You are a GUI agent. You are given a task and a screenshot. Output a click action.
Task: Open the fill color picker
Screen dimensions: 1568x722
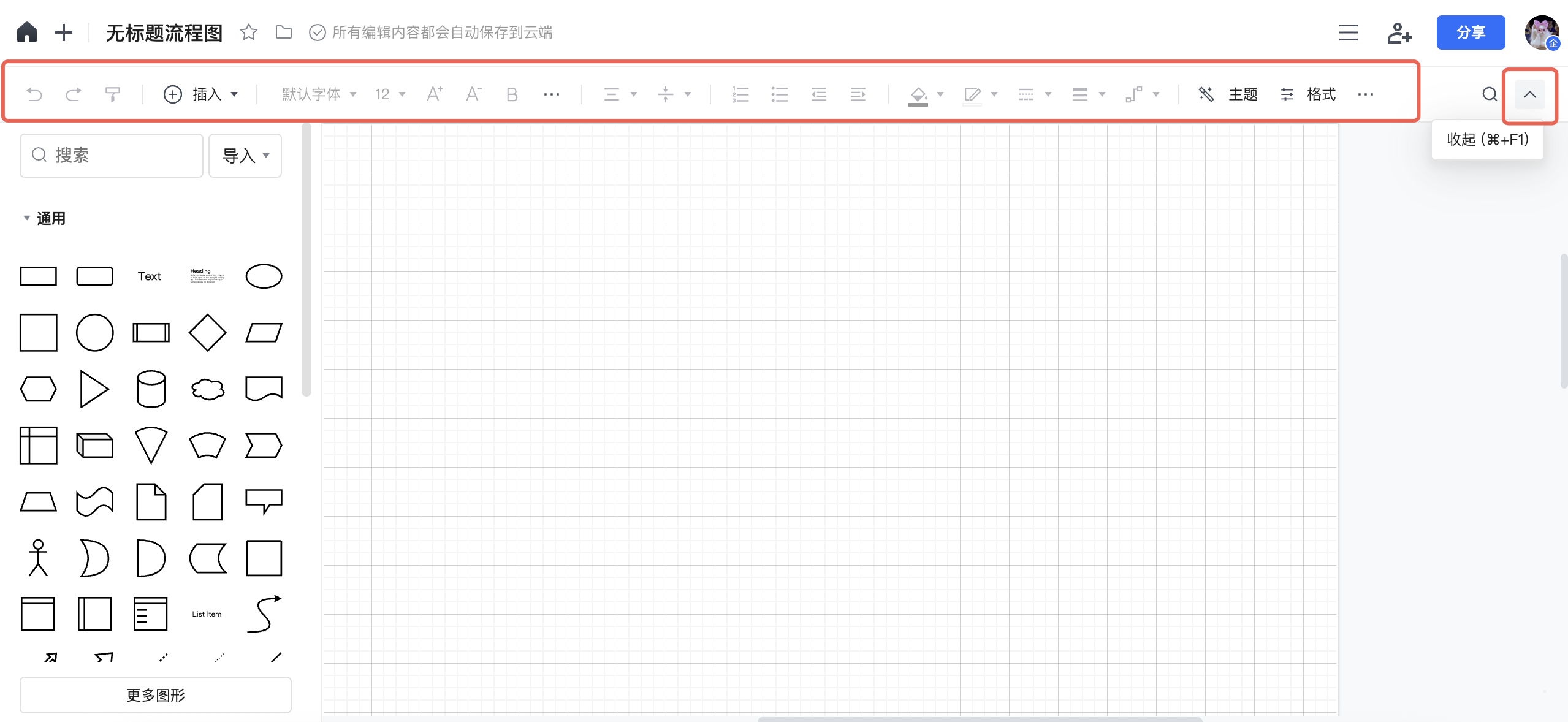pos(918,94)
